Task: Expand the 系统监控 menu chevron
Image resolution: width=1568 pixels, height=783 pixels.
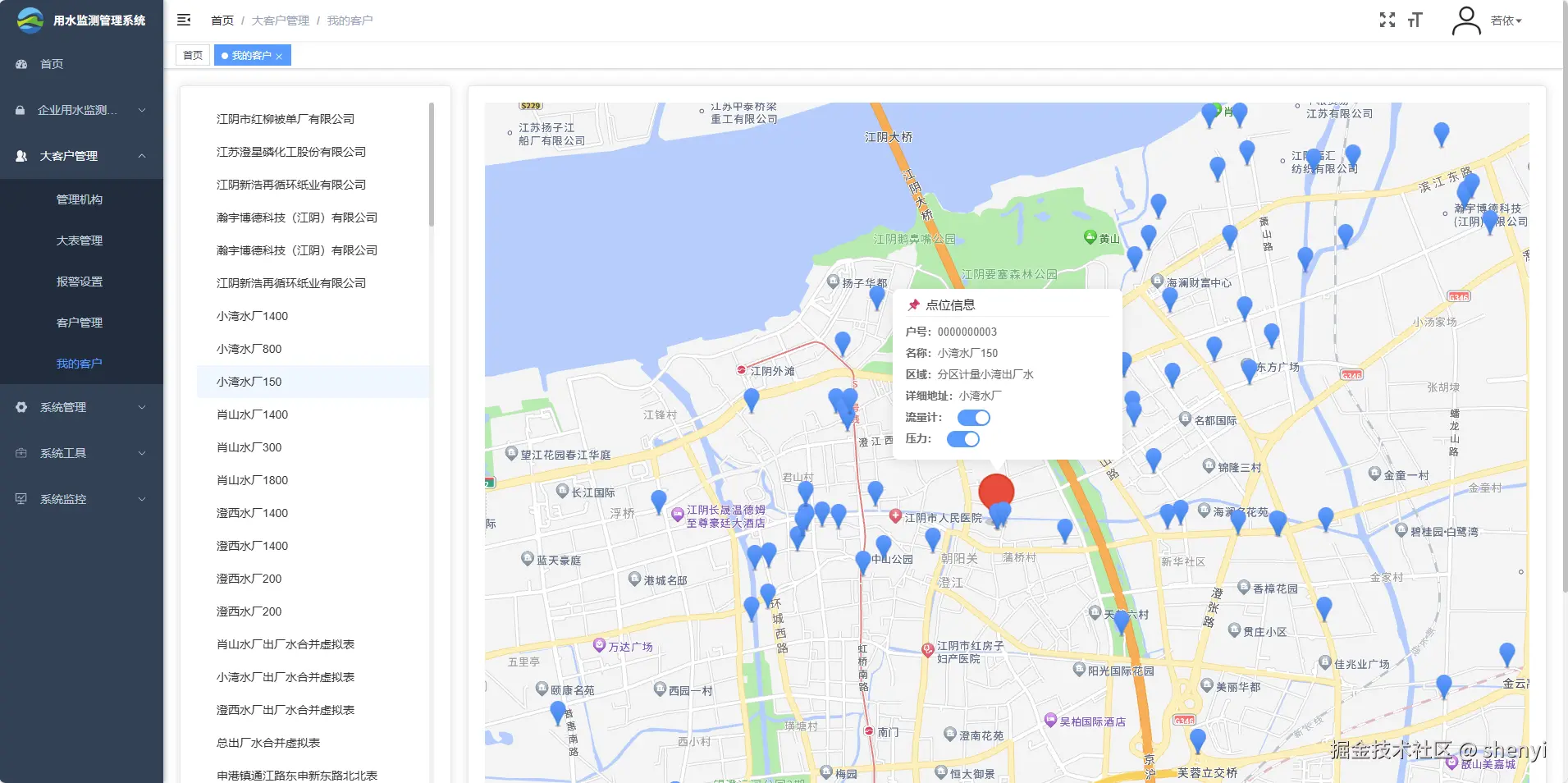Action: 142,499
